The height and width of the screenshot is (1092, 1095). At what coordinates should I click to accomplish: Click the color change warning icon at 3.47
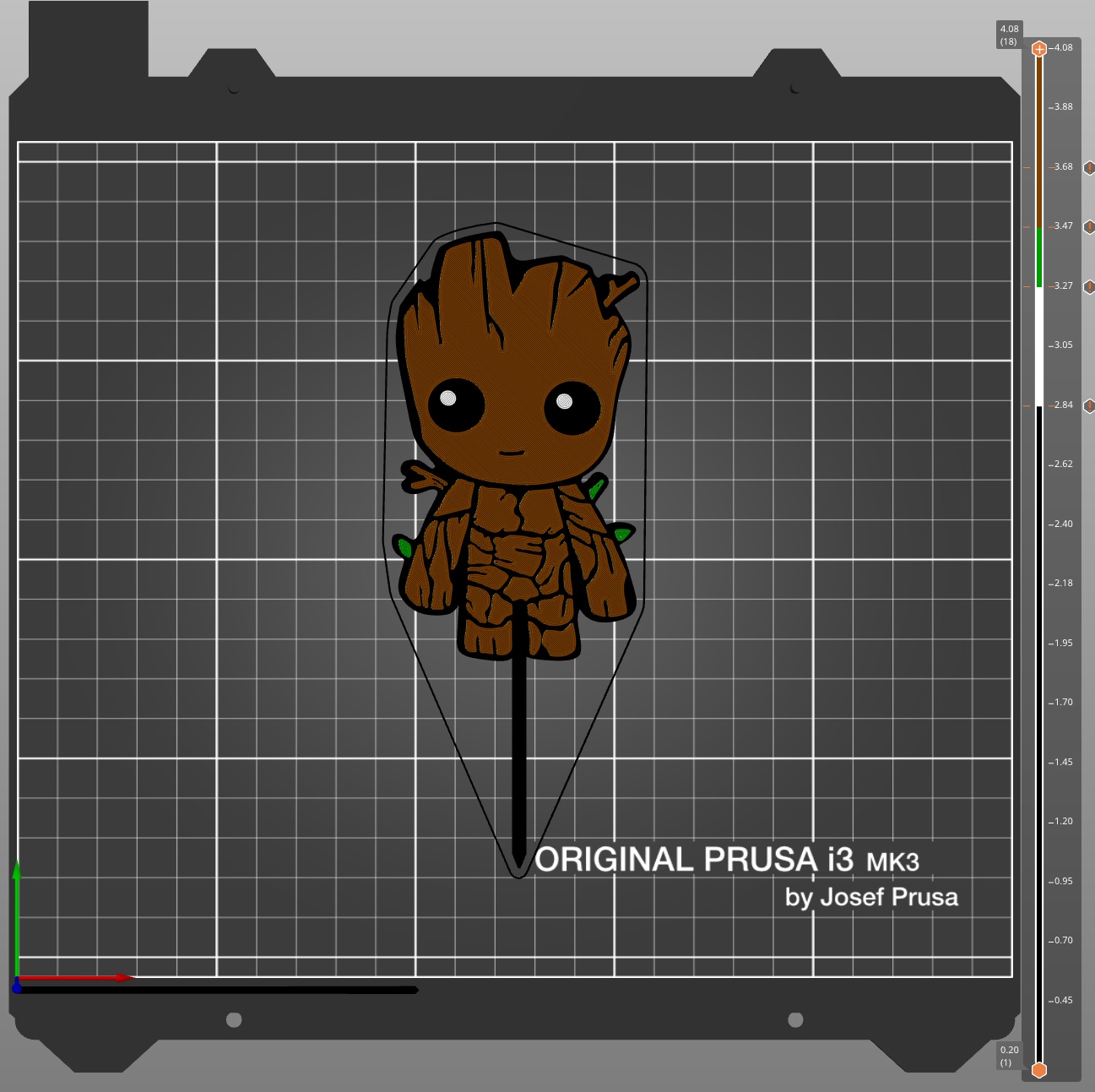tap(1089, 227)
